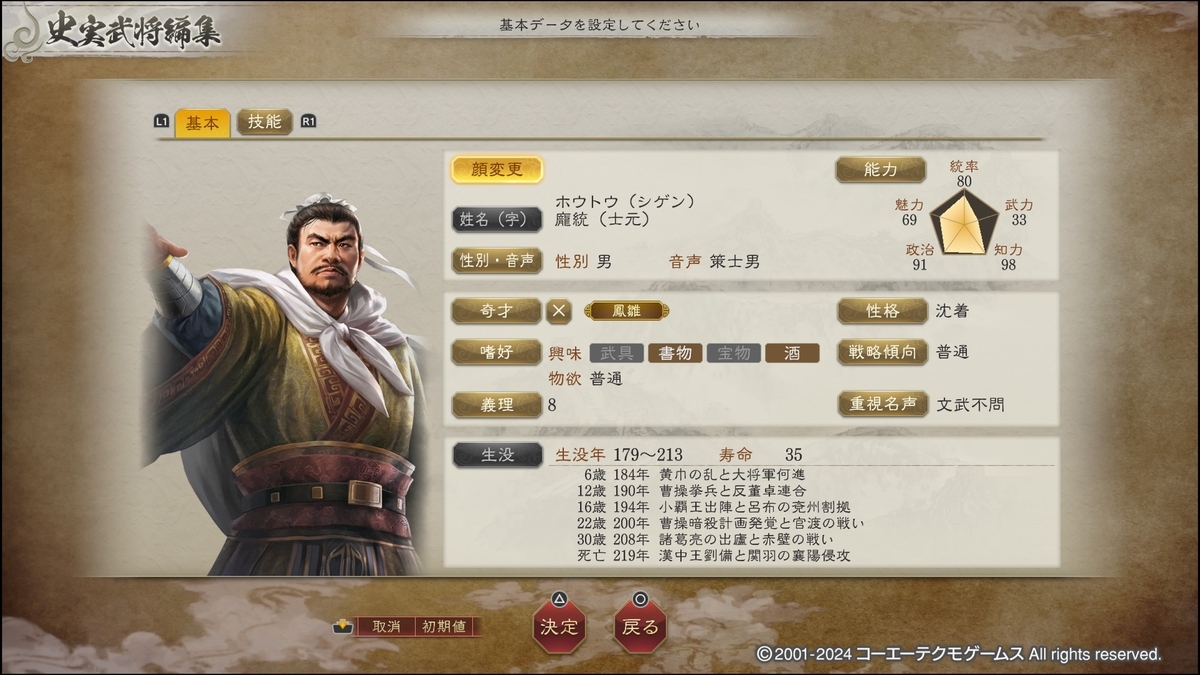This screenshot has height=675, width=1200.
Task: Click the 決定 triangle confirm button
Action: (559, 626)
